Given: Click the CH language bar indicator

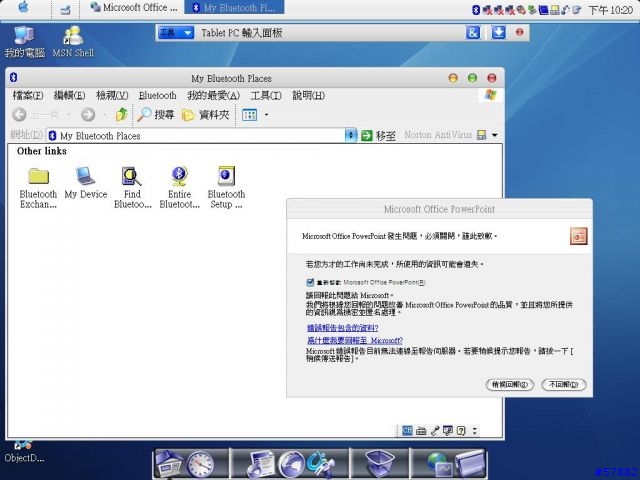Looking at the screenshot, I should point(407,430).
